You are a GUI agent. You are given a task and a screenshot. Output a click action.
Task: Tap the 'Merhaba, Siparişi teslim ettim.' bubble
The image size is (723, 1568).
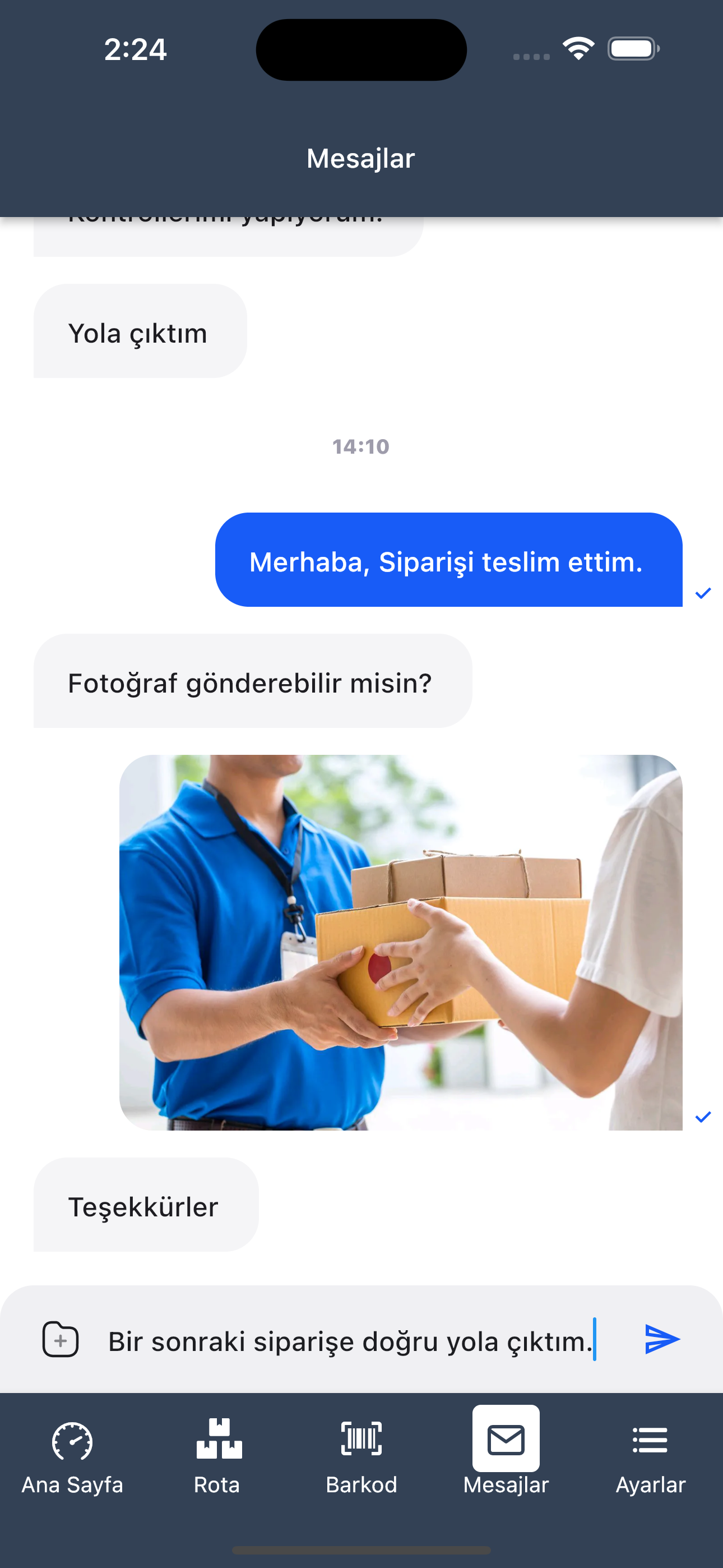(x=448, y=559)
